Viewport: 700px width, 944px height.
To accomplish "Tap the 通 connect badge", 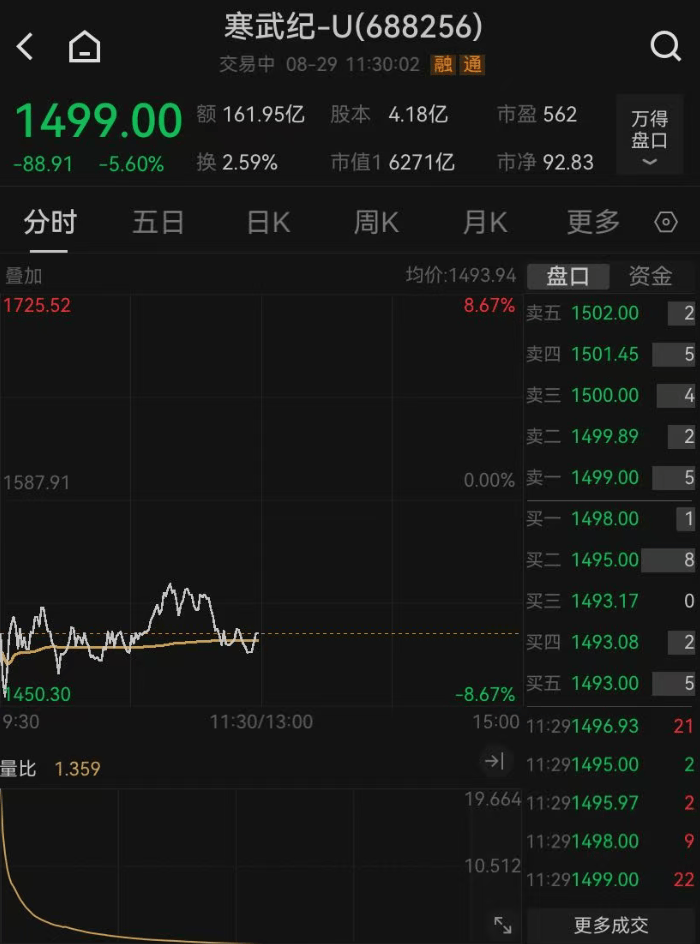I will pos(472,64).
